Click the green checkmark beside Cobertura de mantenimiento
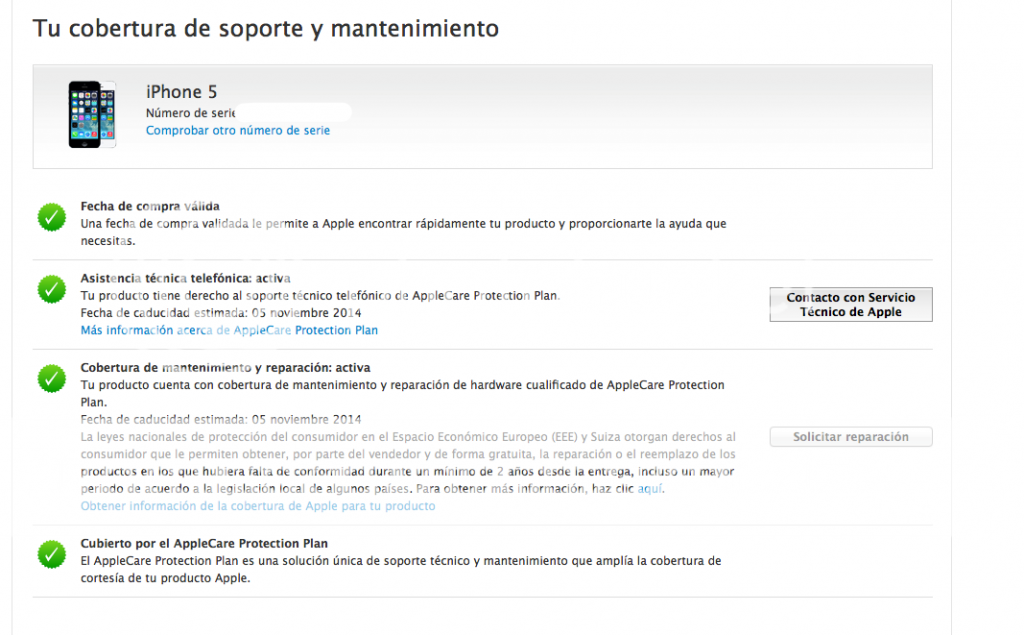Image resolution: width=1024 pixels, height=635 pixels. click(51, 379)
